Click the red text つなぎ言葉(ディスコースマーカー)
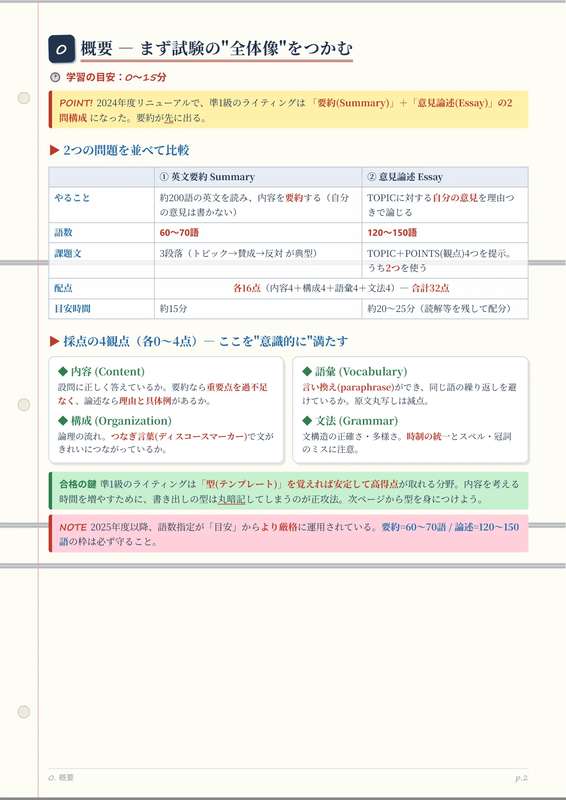This screenshot has height=800, width=566. pos(179,436)
